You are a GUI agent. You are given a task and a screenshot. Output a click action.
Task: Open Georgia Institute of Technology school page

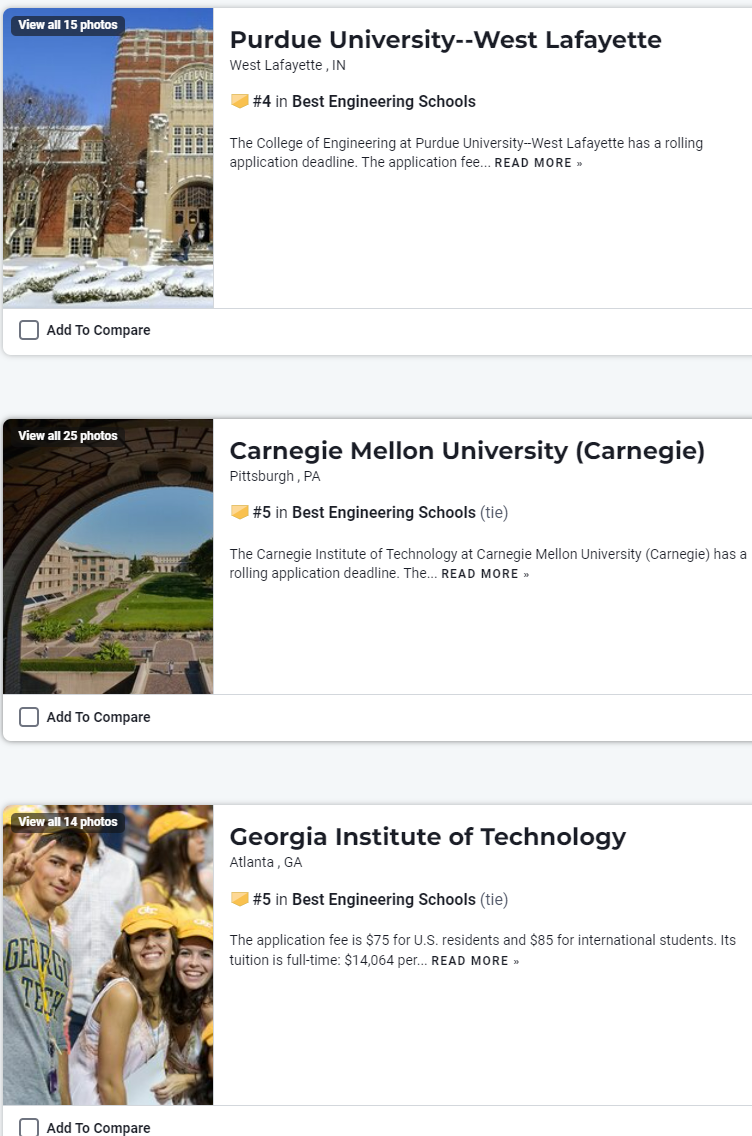427,837
